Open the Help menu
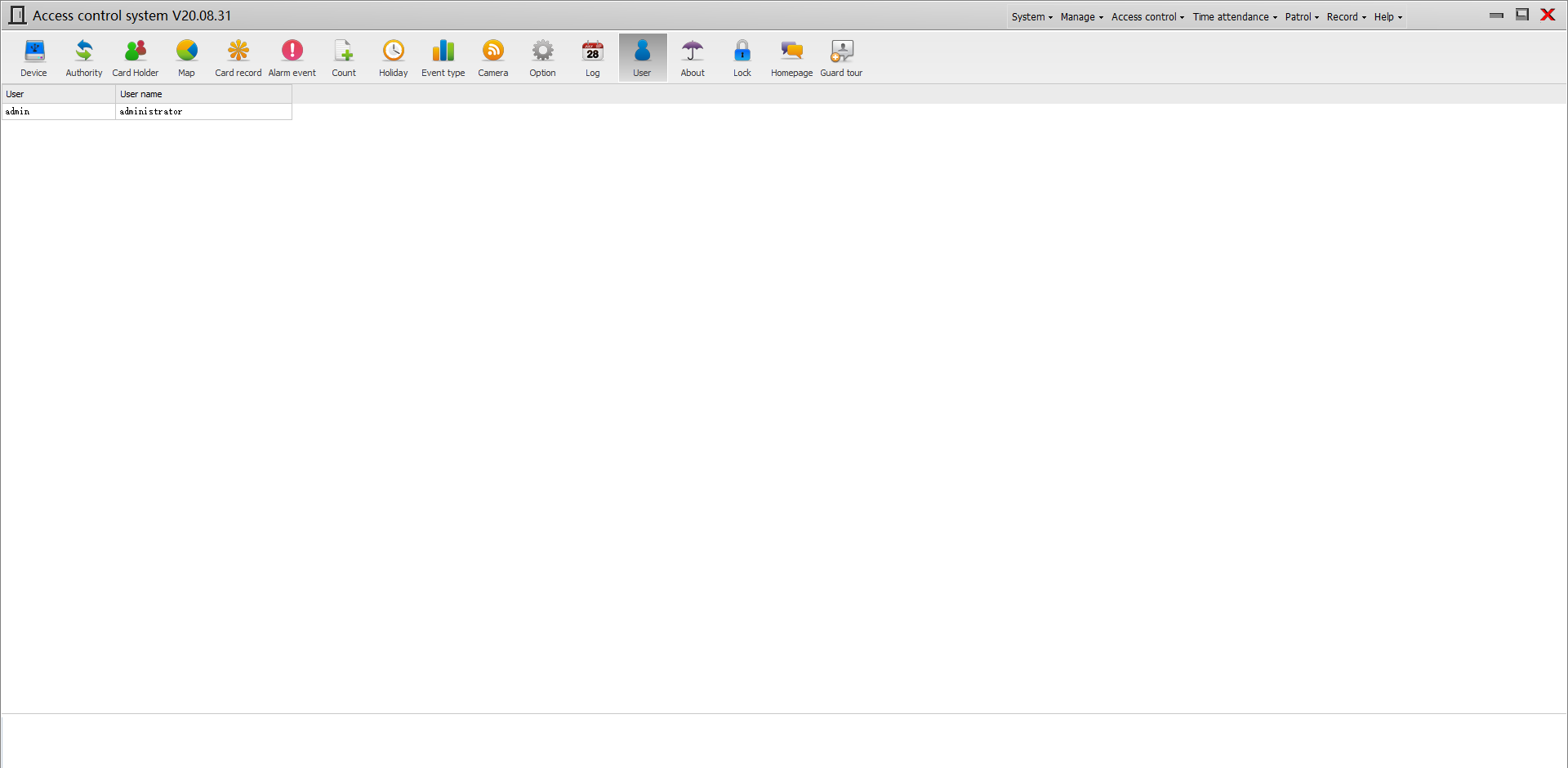The height and width of the screenshot is (768, 1568). tap(1388, 16)
